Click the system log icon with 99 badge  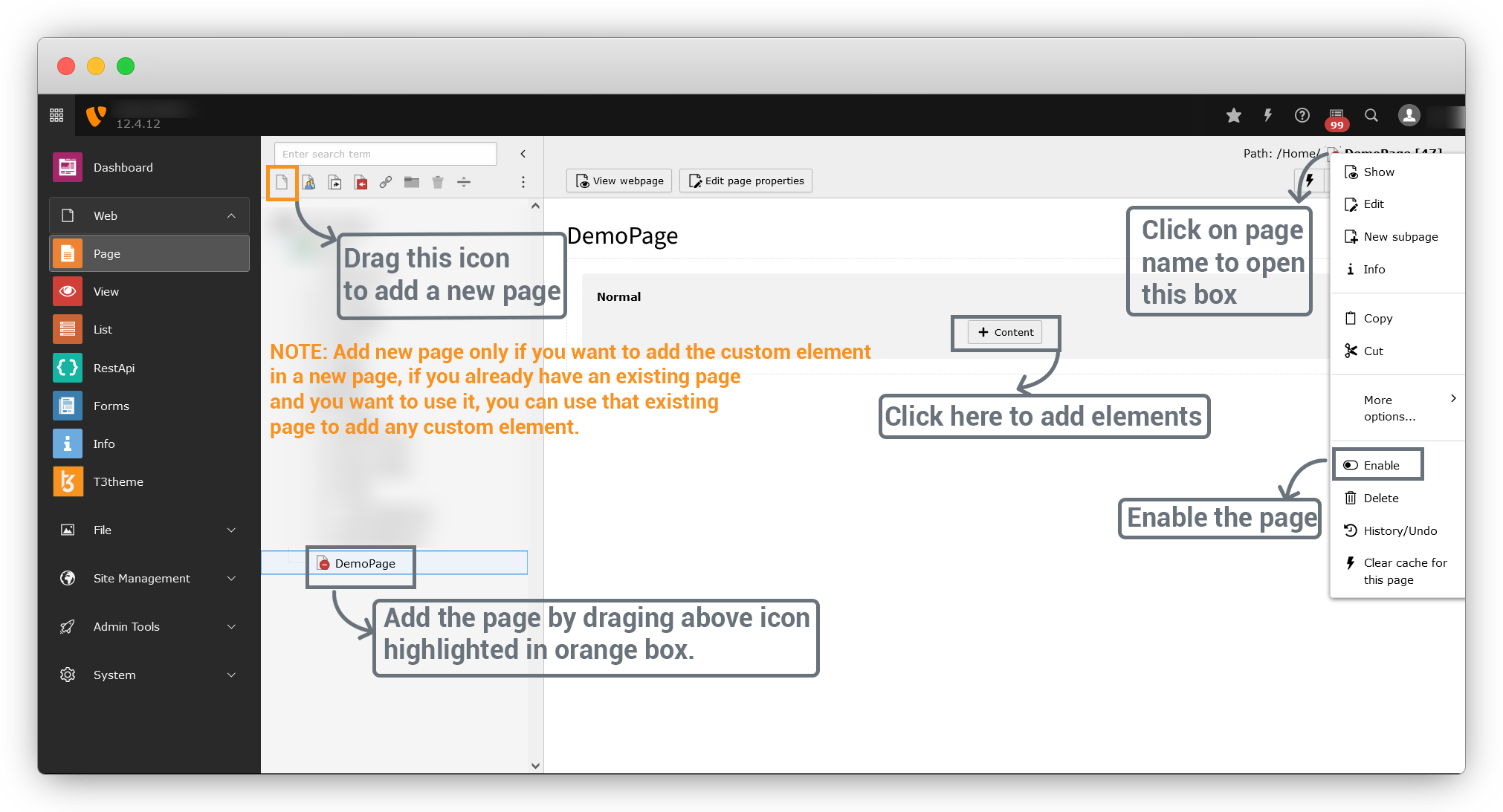click(x=1336, y=117)
